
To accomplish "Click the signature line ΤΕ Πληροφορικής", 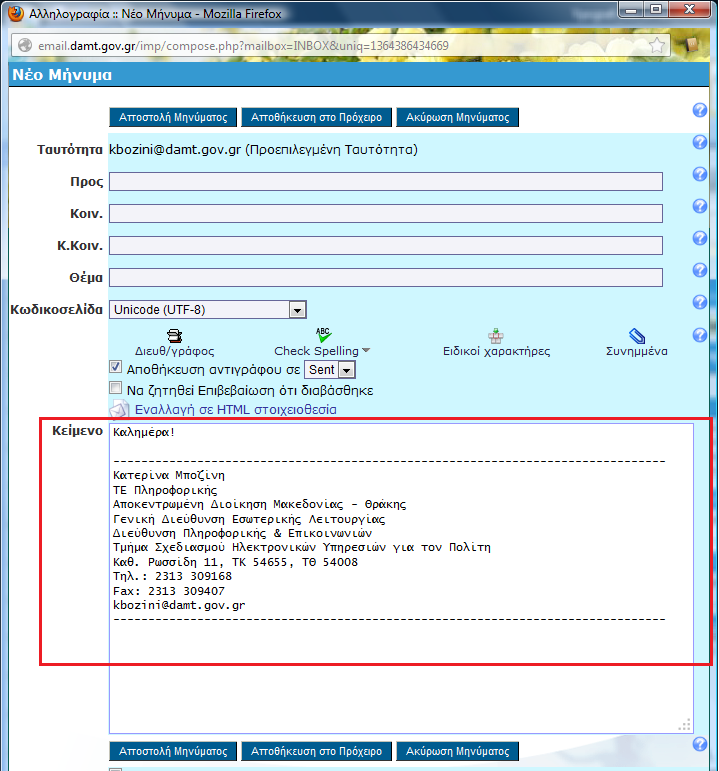I will (165, 490).
